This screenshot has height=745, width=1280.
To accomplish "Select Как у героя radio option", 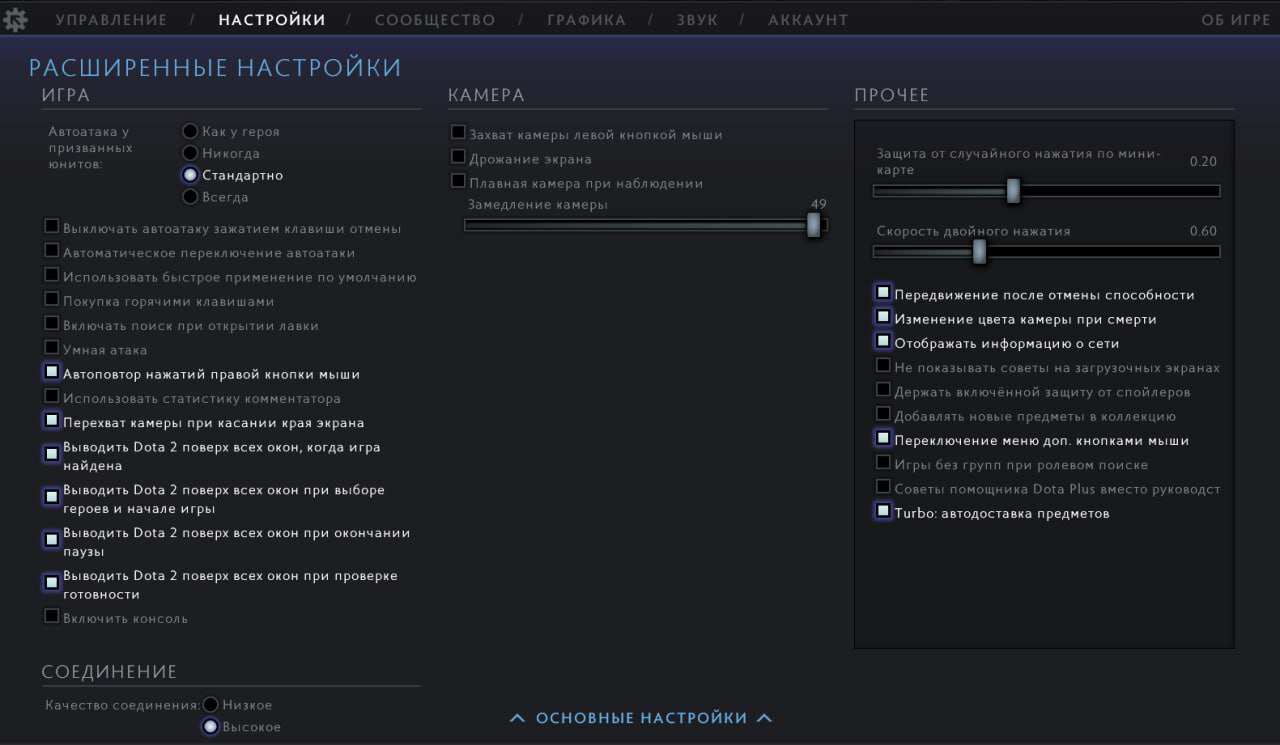I will click(x=190, y=131).
